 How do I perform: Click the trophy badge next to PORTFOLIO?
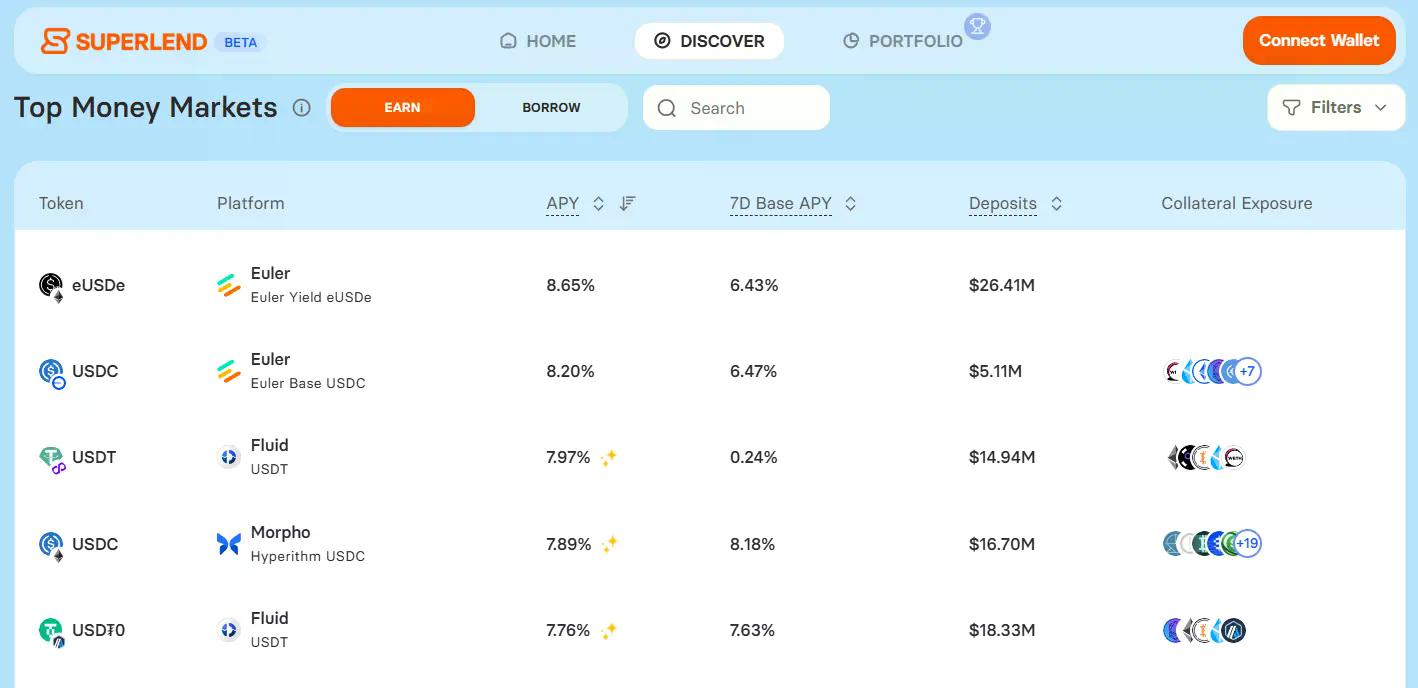pyautogui.click(x=977, y=27)
